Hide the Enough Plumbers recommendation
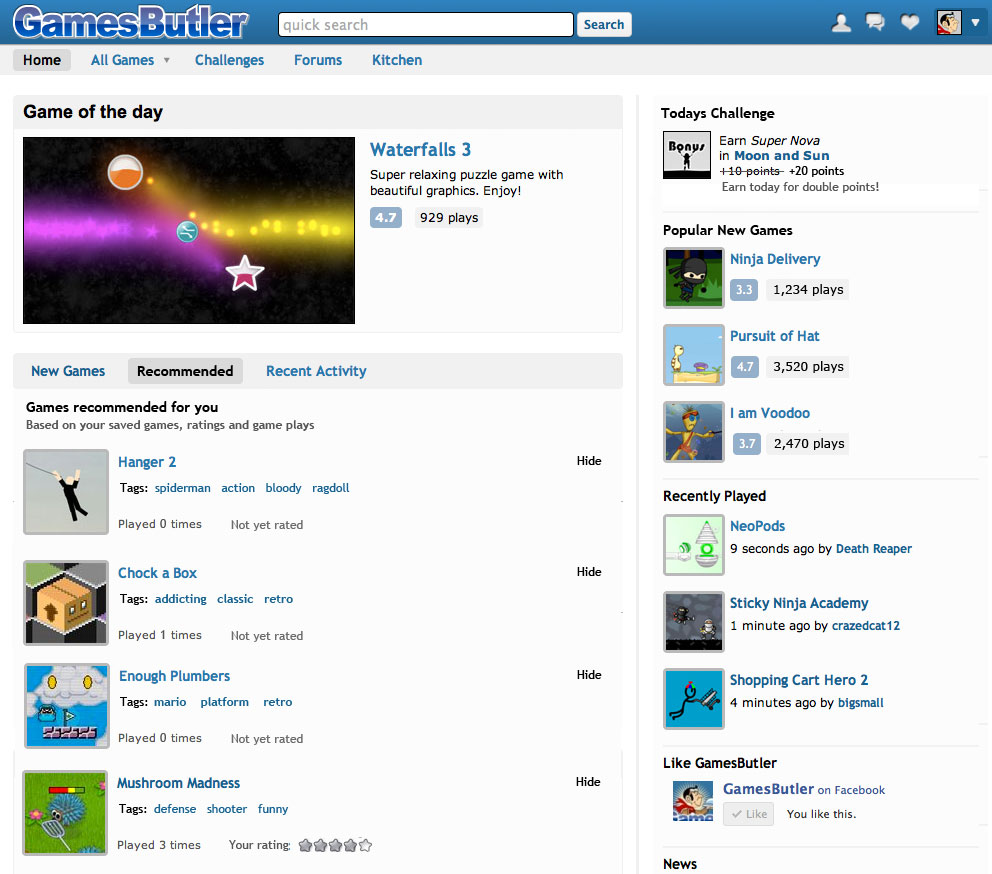992x874 pixels. coord(589,675)
